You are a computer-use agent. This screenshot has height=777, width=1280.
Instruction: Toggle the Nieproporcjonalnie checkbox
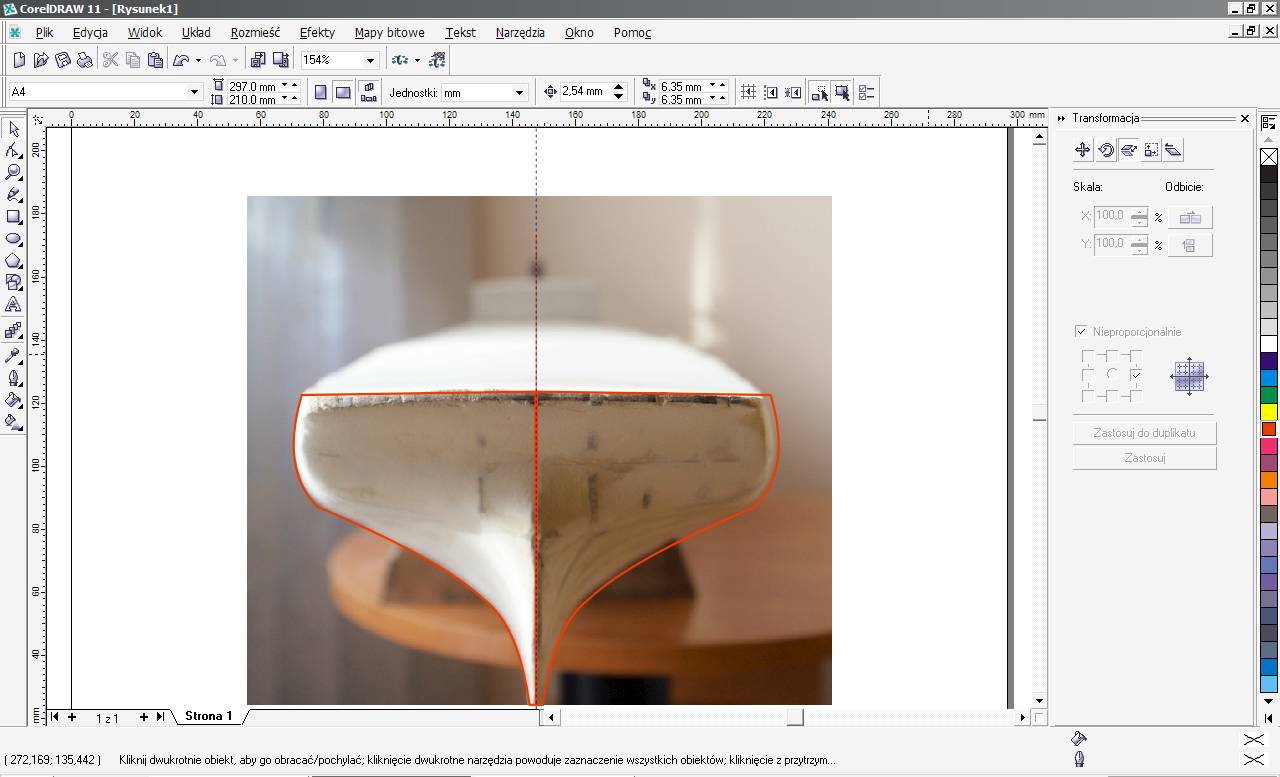click(1080, 331)
